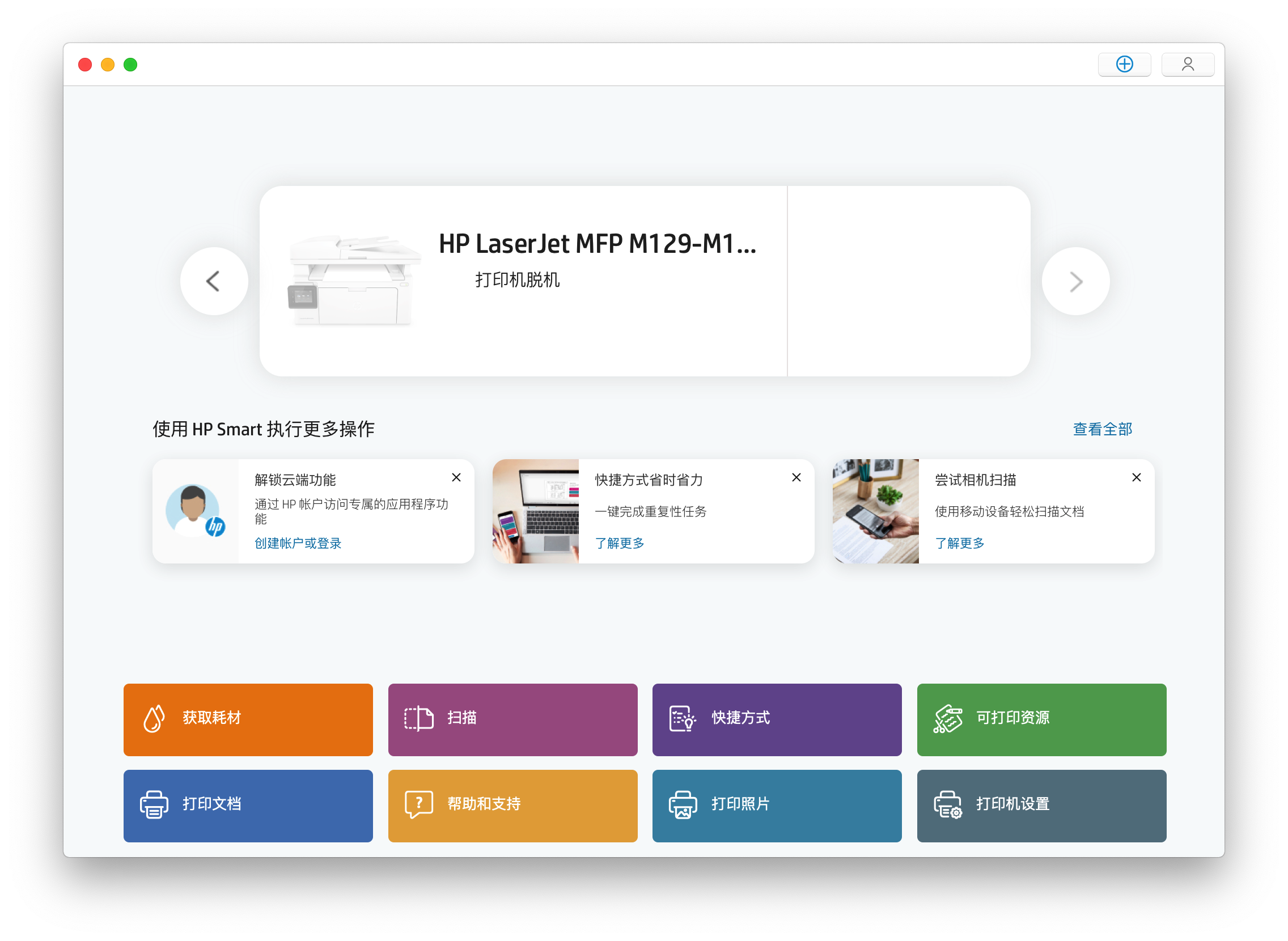
Task: Select the HP LaserJet MFP printer image
Action: pyautogui.click(x=353, y=280)
